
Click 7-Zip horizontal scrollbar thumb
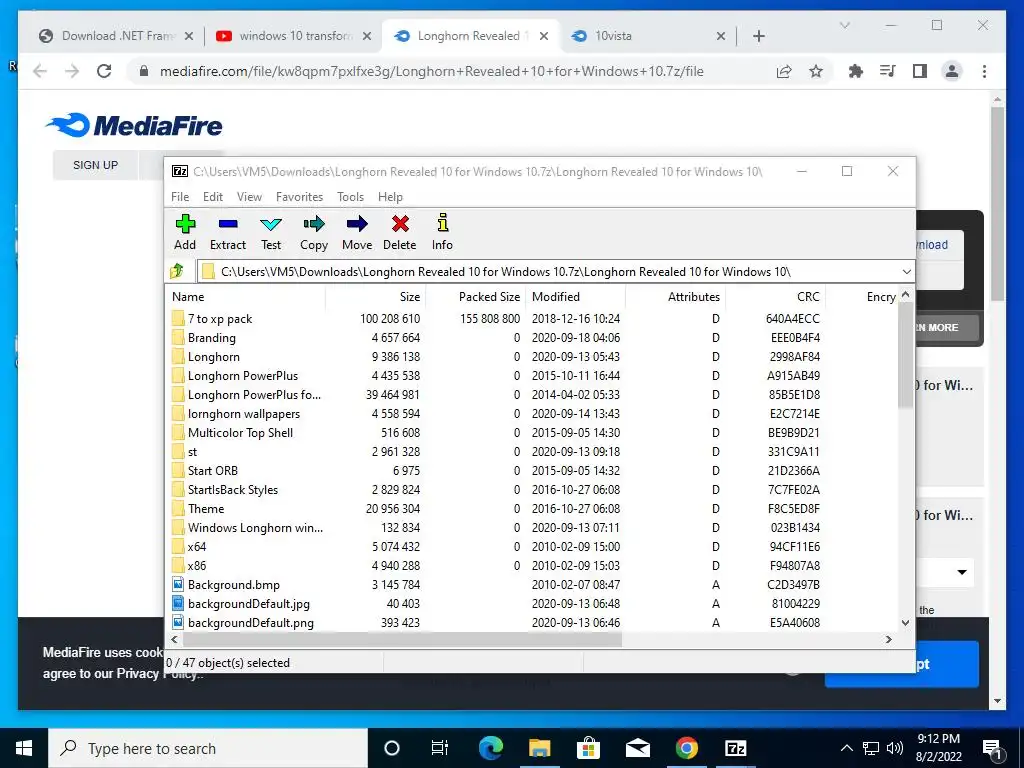click(x=402, y=639)
